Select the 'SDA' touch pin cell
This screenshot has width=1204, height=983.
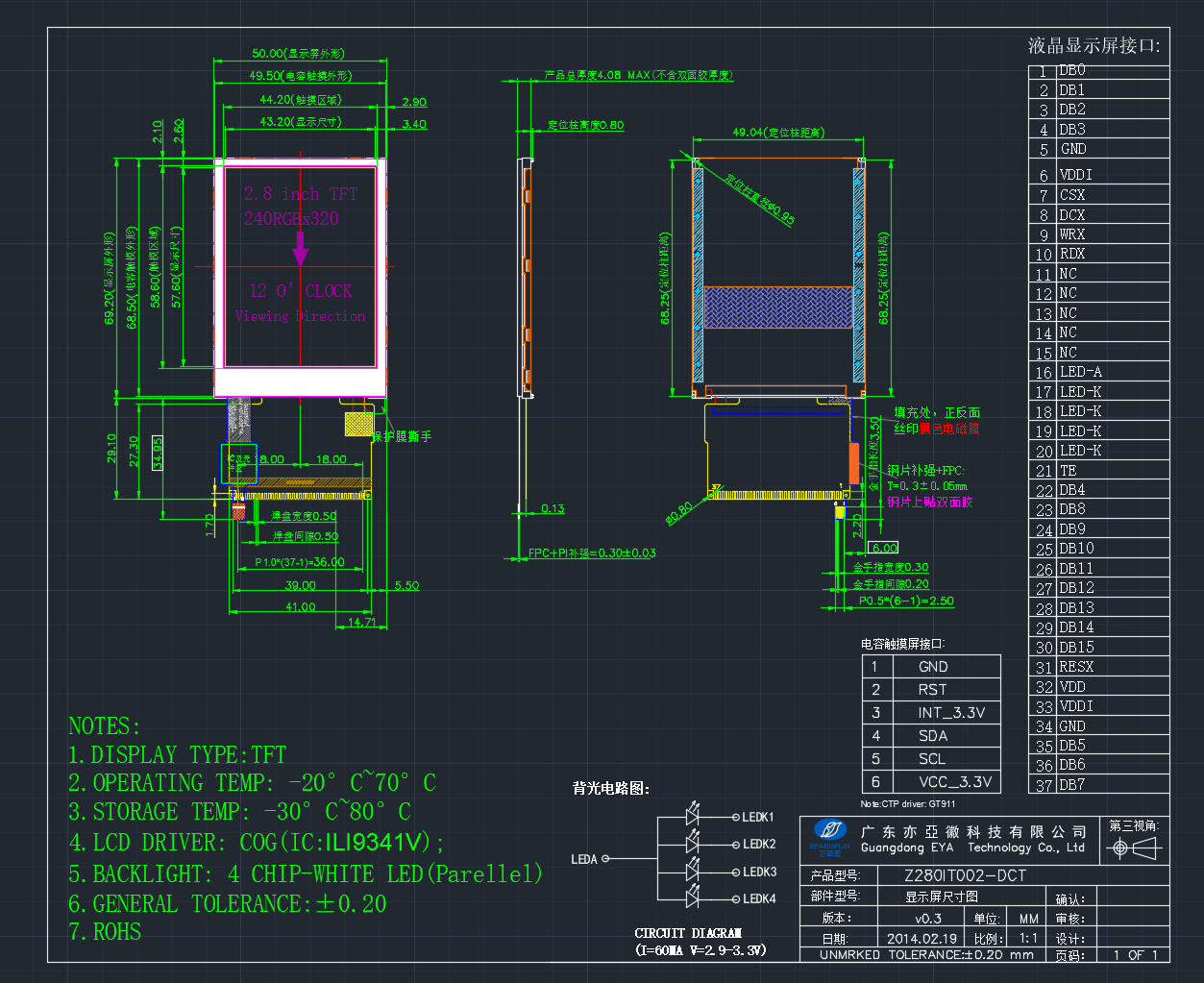(x=946, y=736)
